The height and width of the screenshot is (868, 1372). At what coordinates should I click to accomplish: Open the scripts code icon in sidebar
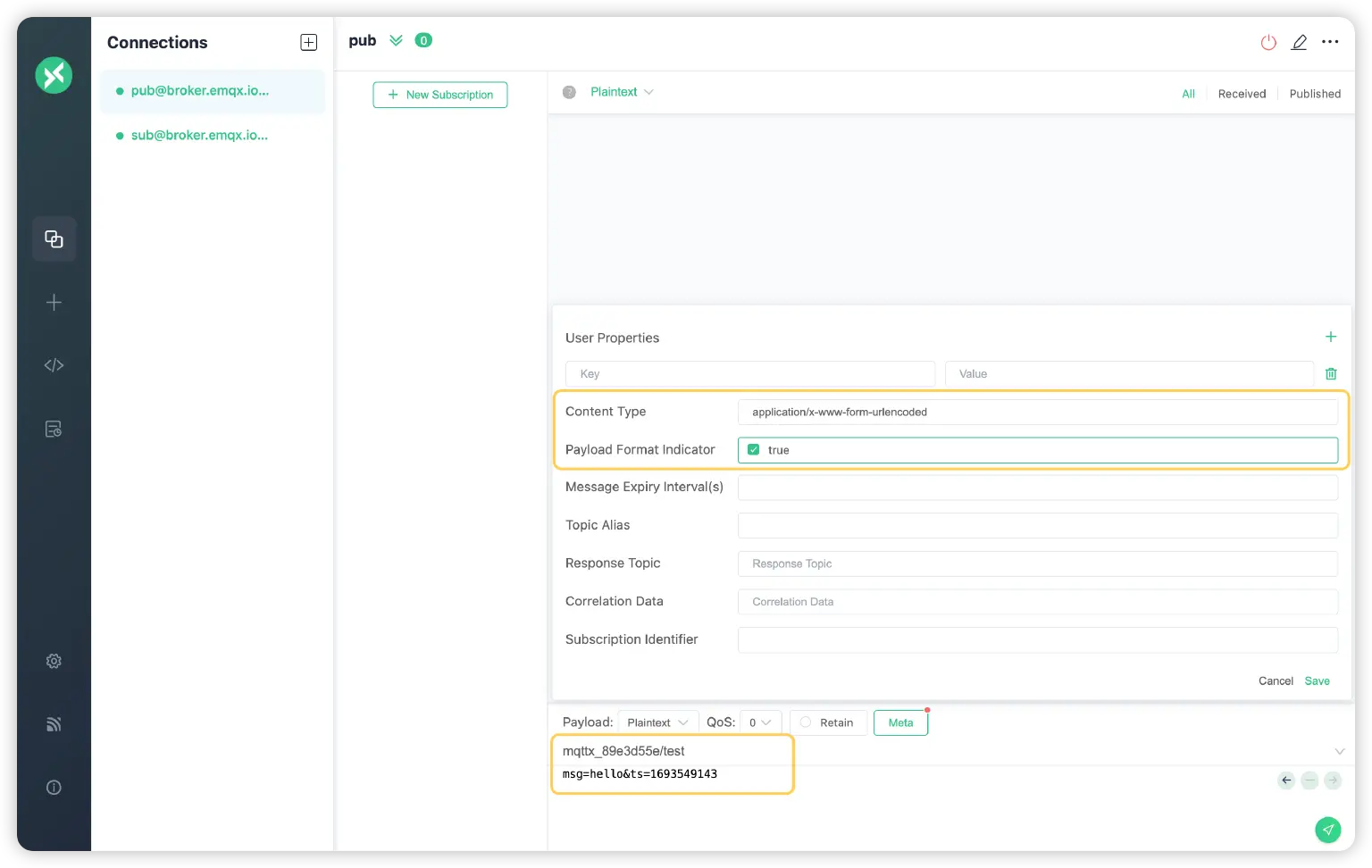pyautogui.click(x=54, y=365)
